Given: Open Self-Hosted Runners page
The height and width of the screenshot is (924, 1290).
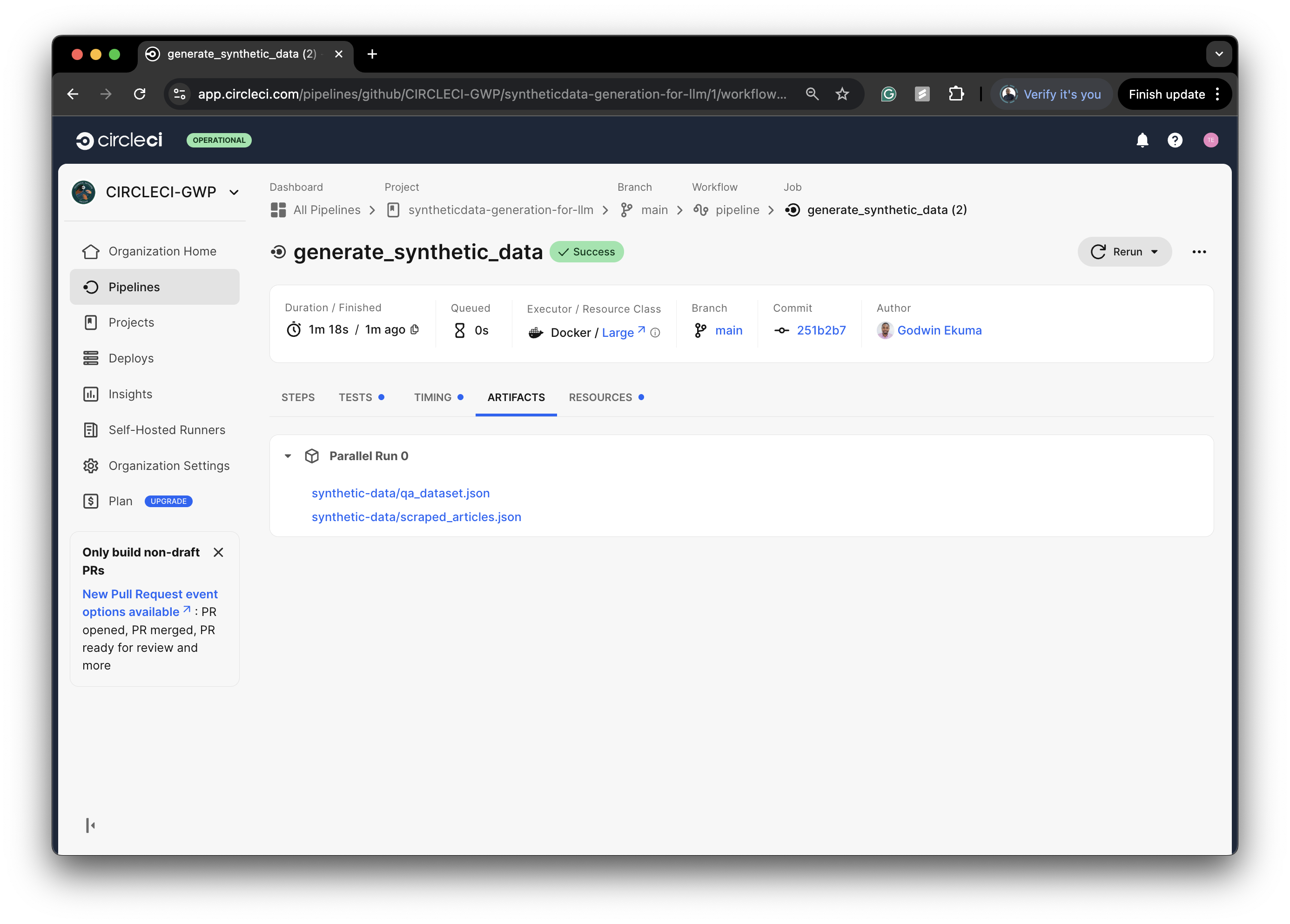Looking at the screenshot, I should pyautogui.click(x=166, y=430).
